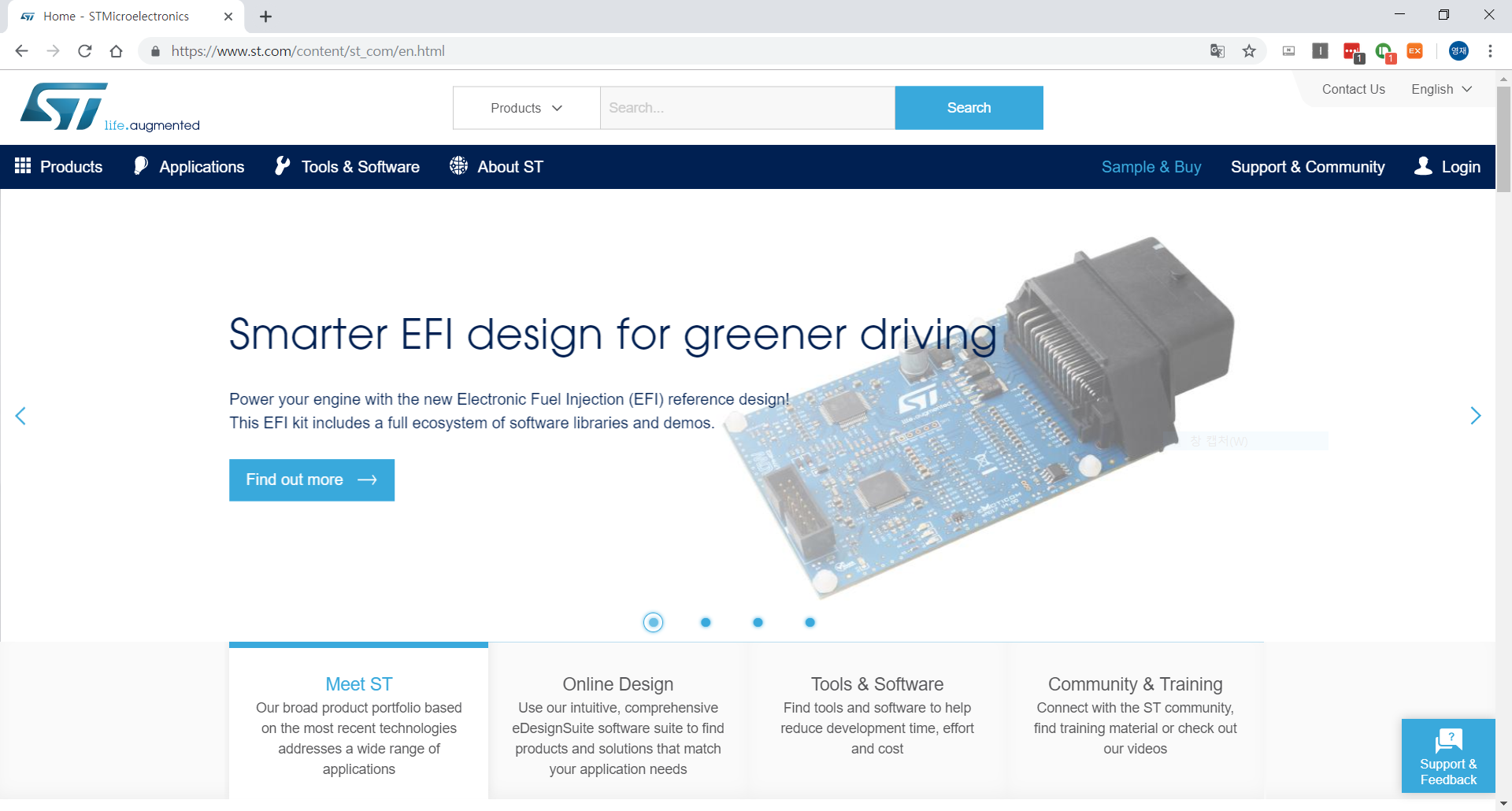Screen dimensions: 1512x811
Task: Select the first carousel dot indicator
Action: click(653, 622)
